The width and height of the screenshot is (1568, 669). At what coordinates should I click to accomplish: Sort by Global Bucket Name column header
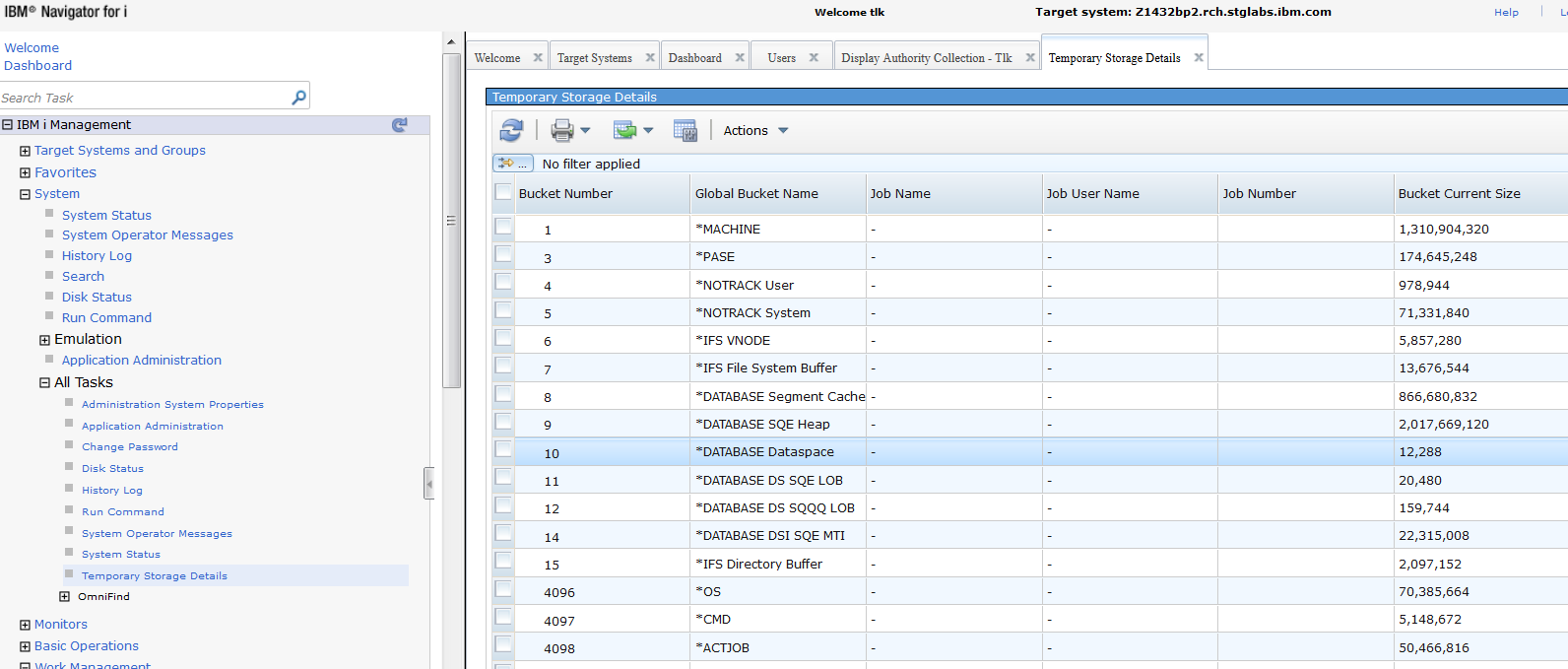756,193
